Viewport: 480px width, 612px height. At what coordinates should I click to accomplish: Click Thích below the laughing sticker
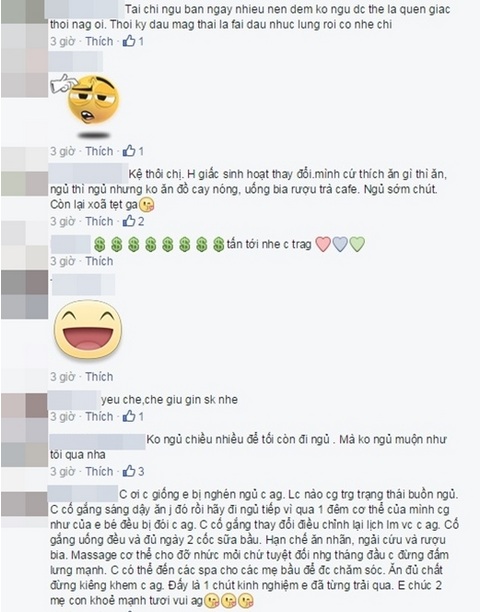pyautogui.click(x=99, y=377)
